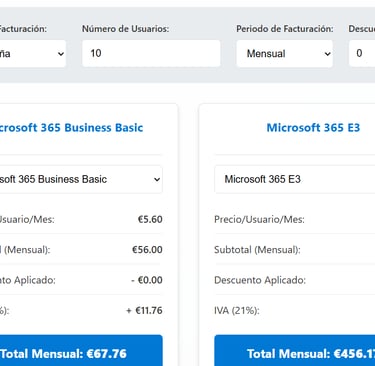The image size is (375, 366).
Task: Click the Subtotal (Mensual) label in E3 card
Action: [x=257, y=250]
